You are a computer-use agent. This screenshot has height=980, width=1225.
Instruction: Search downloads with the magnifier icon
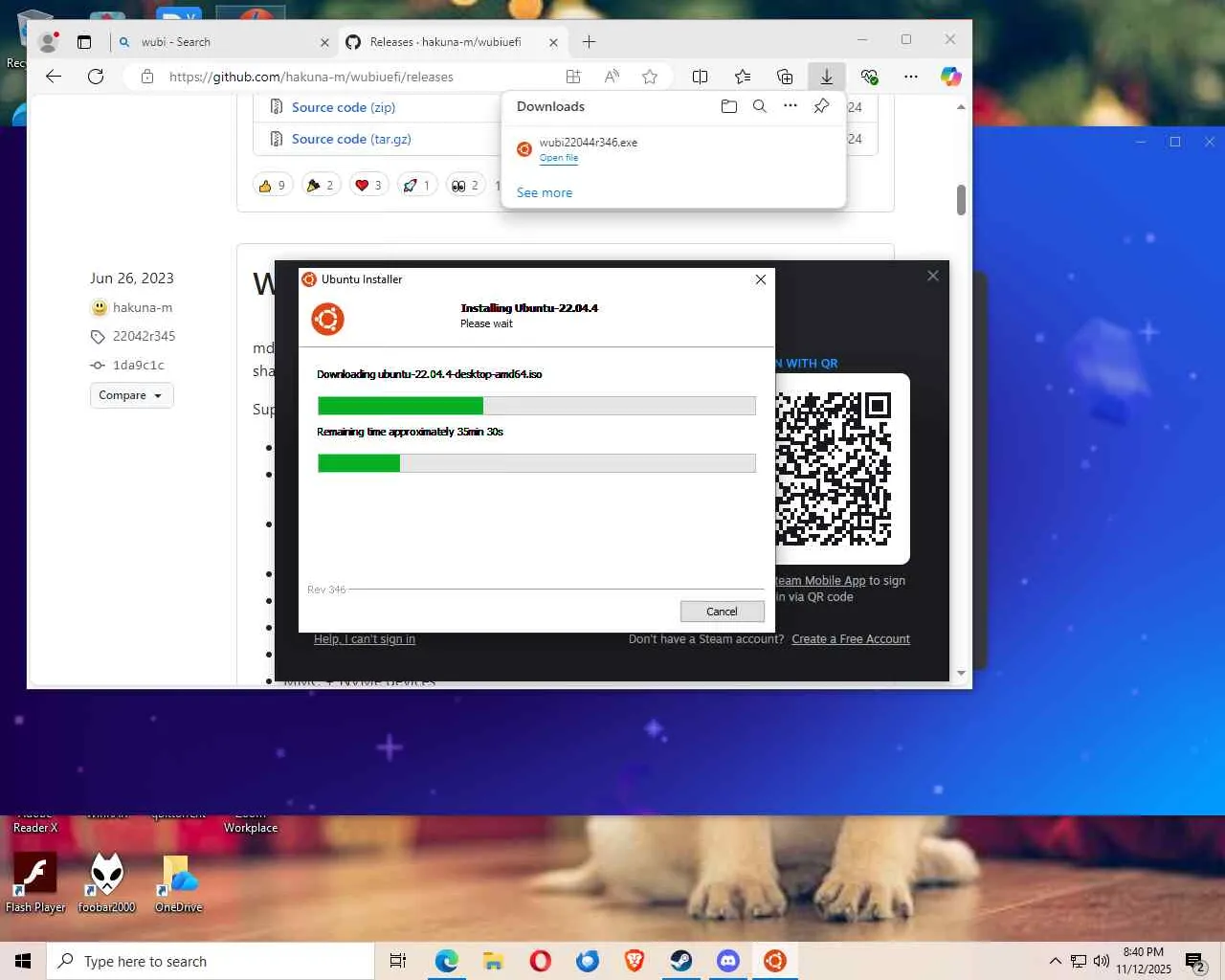(x=760, y=106)
